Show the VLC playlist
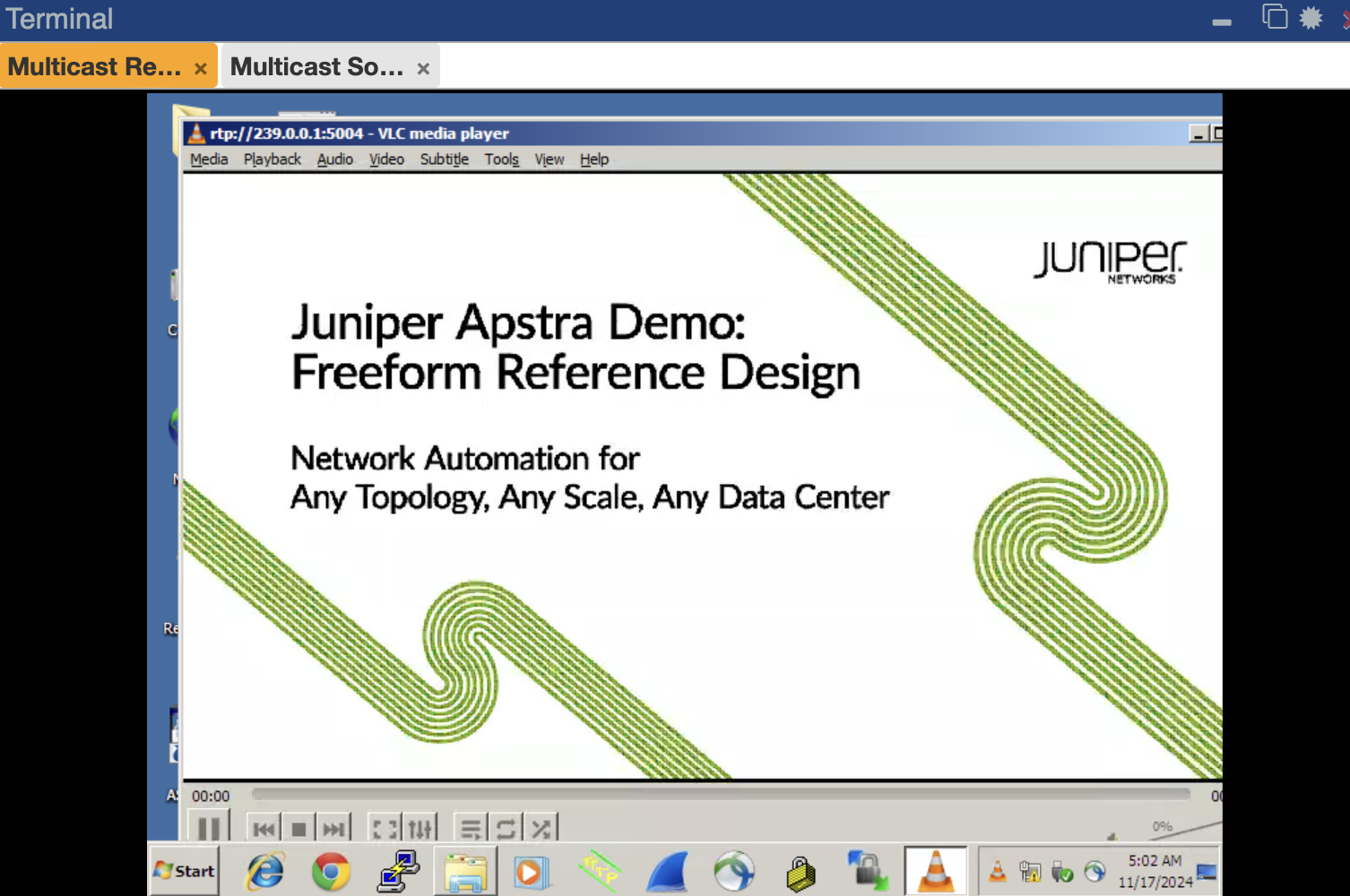The width and height of the screenshot is (1350, 896). tap(471, 827)
